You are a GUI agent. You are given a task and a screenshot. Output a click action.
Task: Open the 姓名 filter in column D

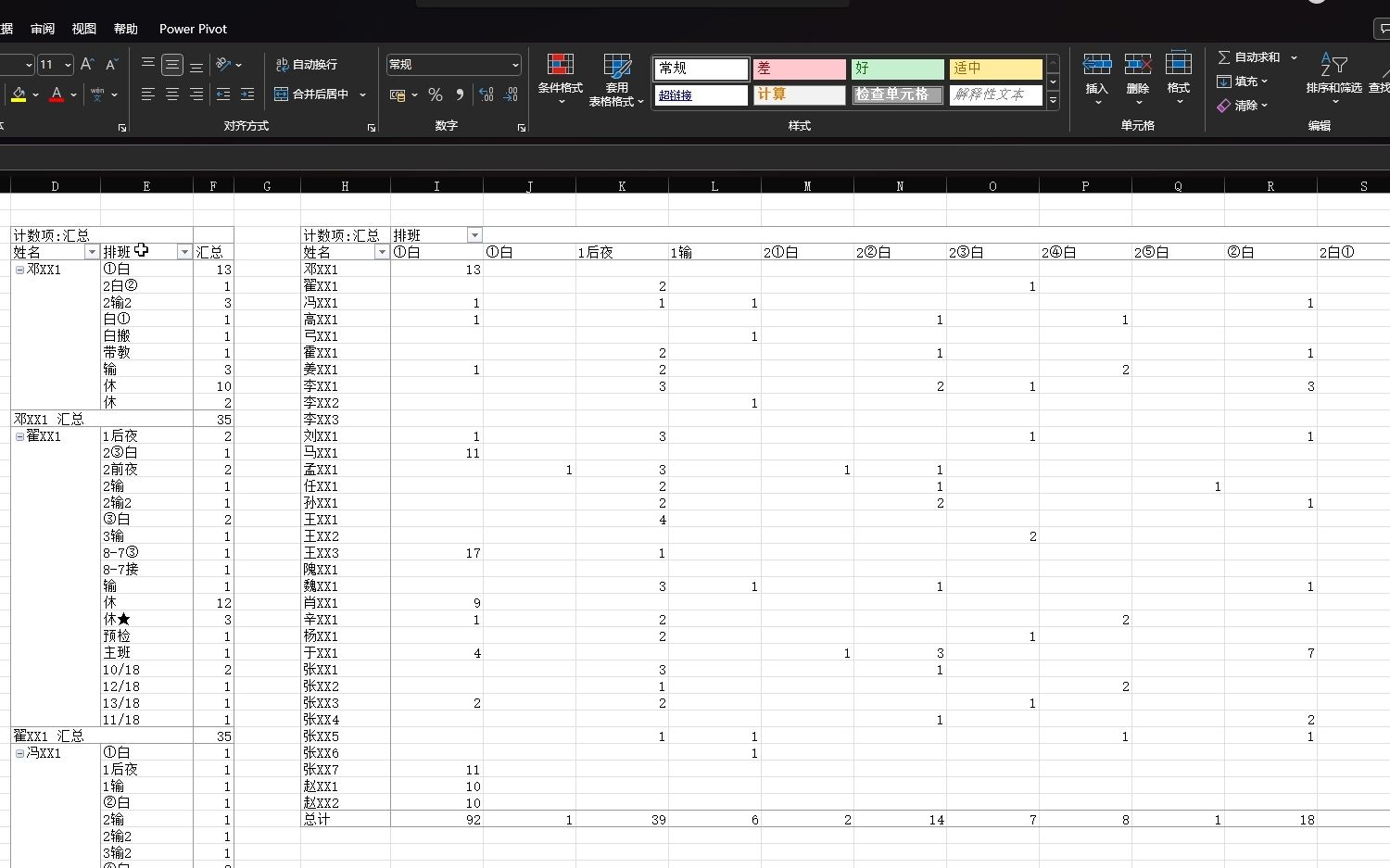pyautogui.click(x=92, y=252)
